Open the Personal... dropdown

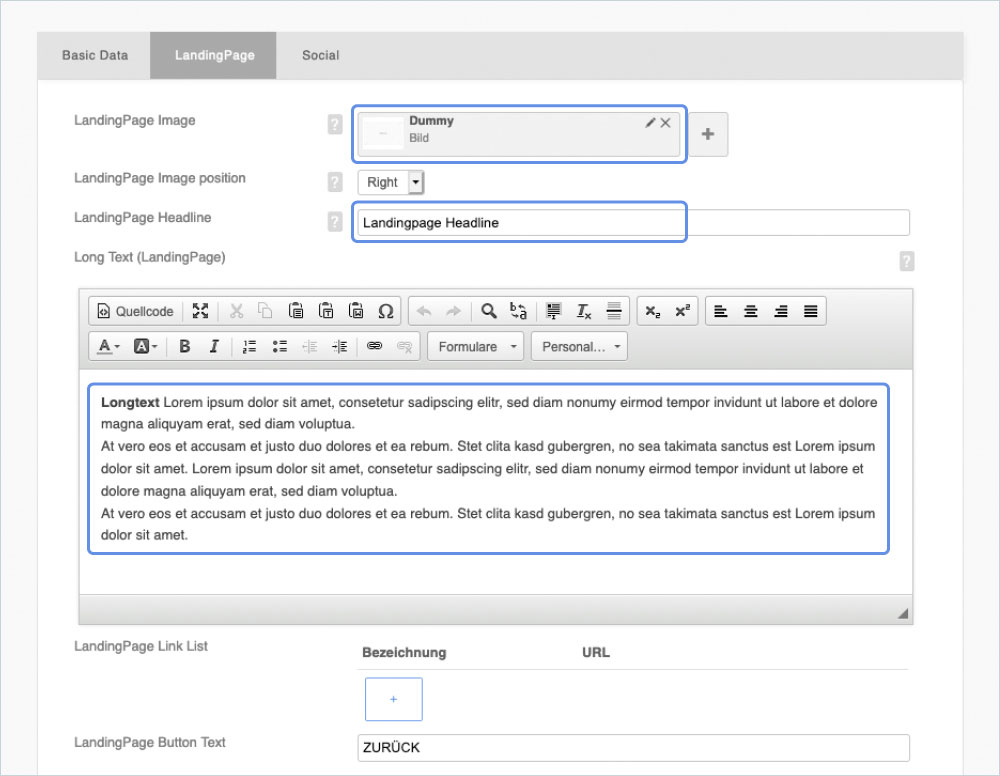(x=579, y=346)
